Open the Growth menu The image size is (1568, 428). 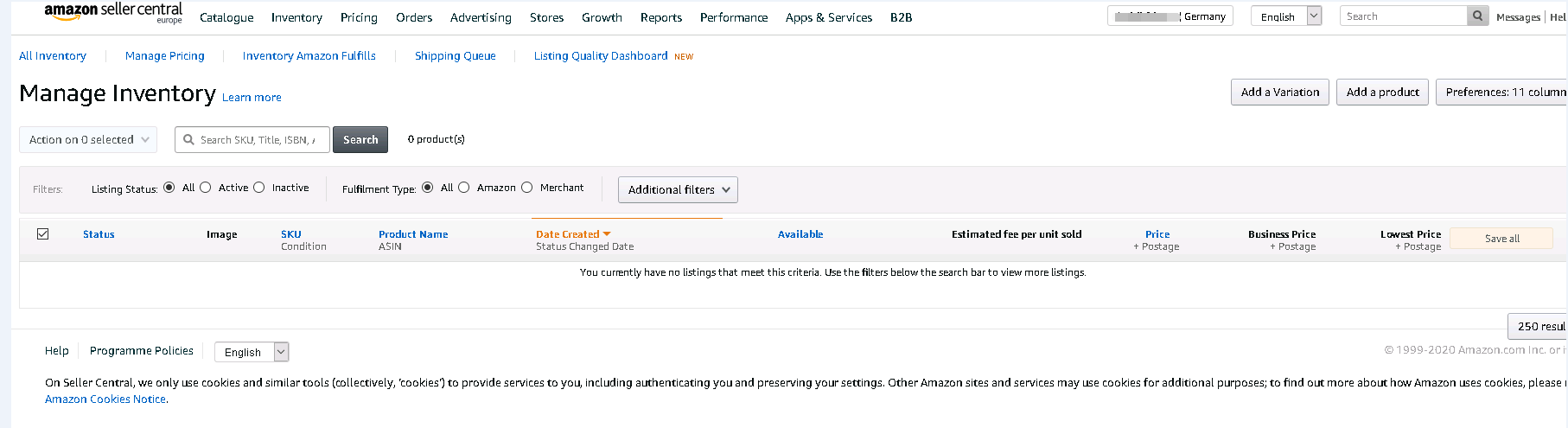[602, 17]
